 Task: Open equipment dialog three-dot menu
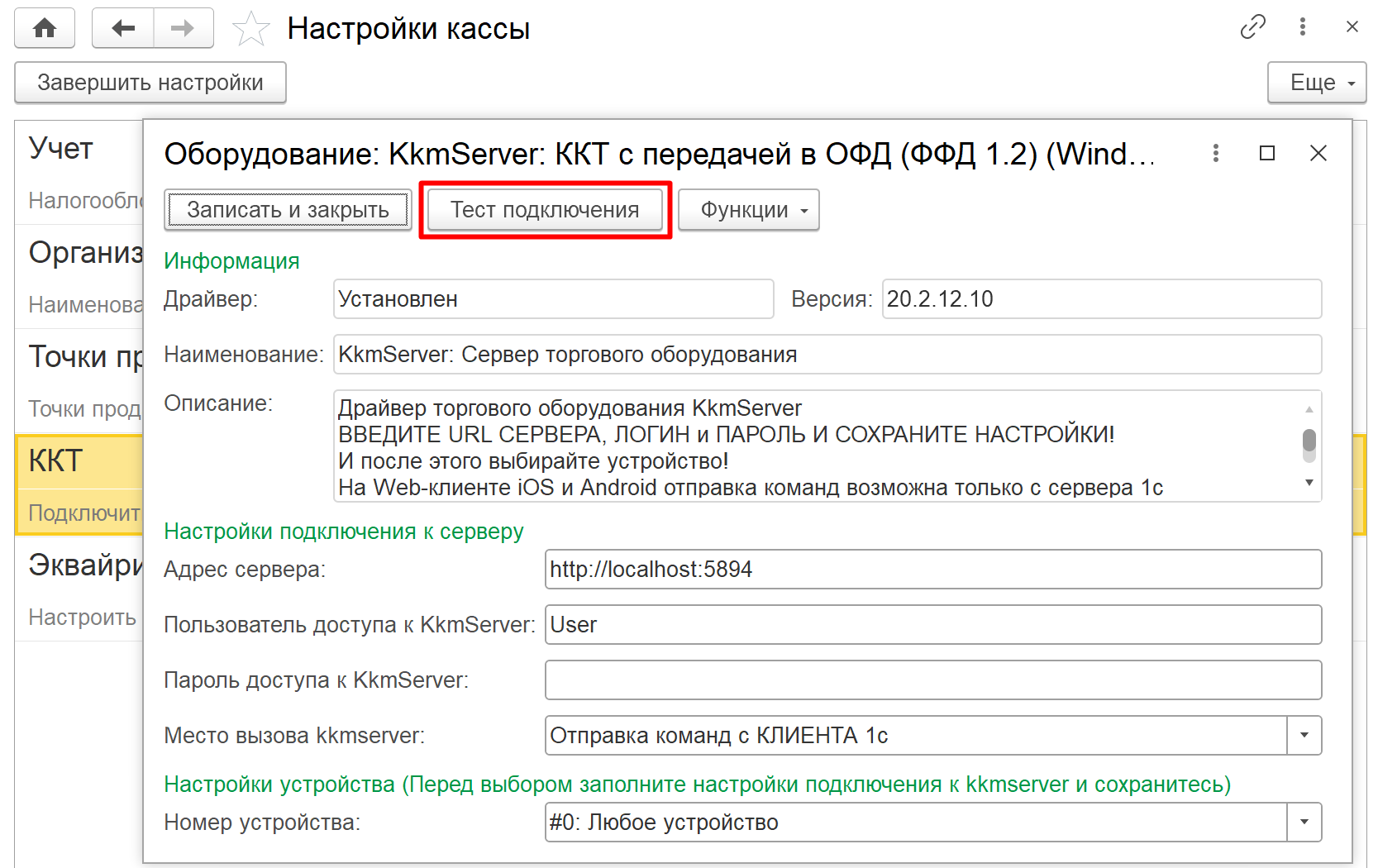point(1215,153)
